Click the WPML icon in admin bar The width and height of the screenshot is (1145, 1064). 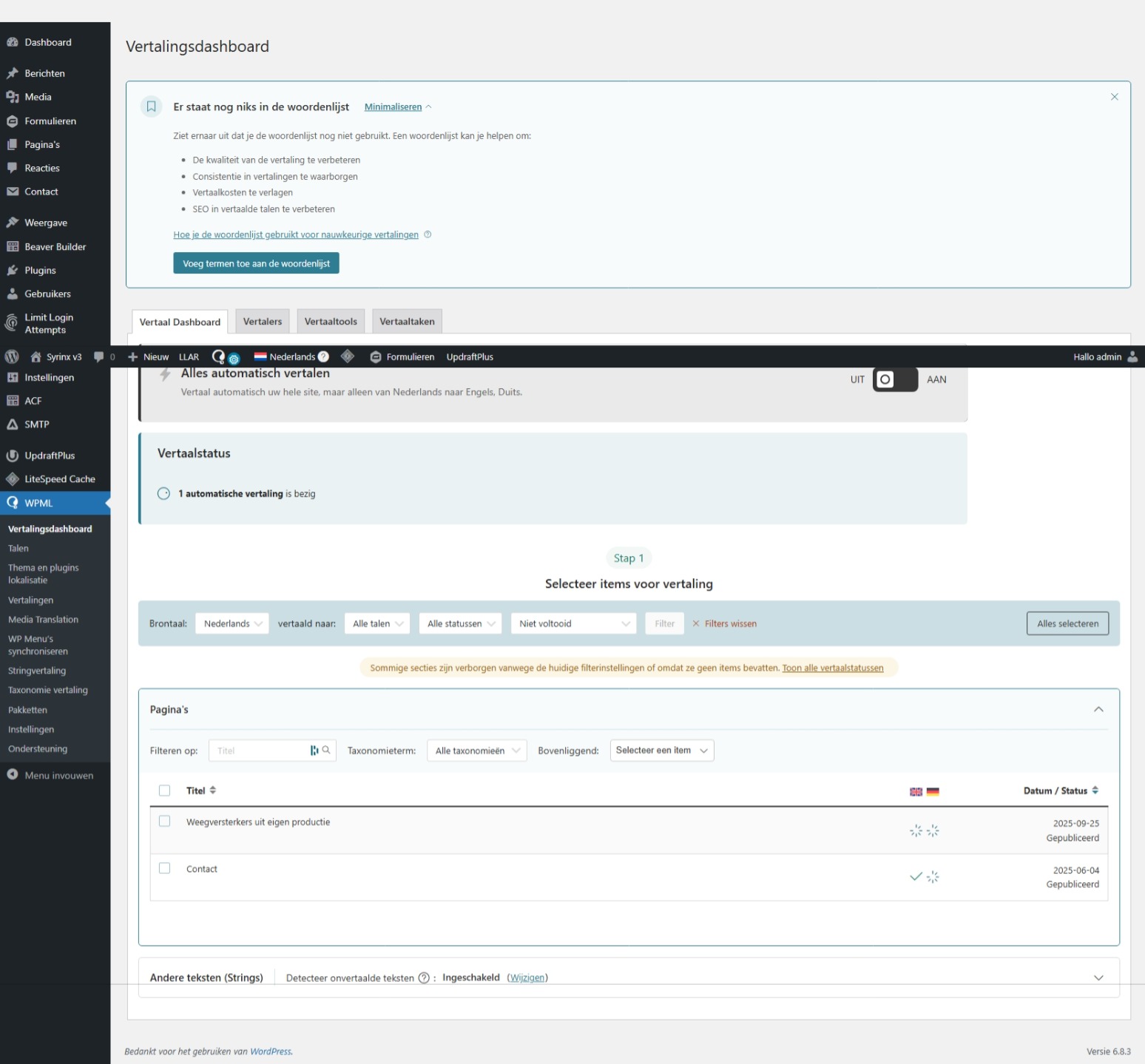[218, 356]
